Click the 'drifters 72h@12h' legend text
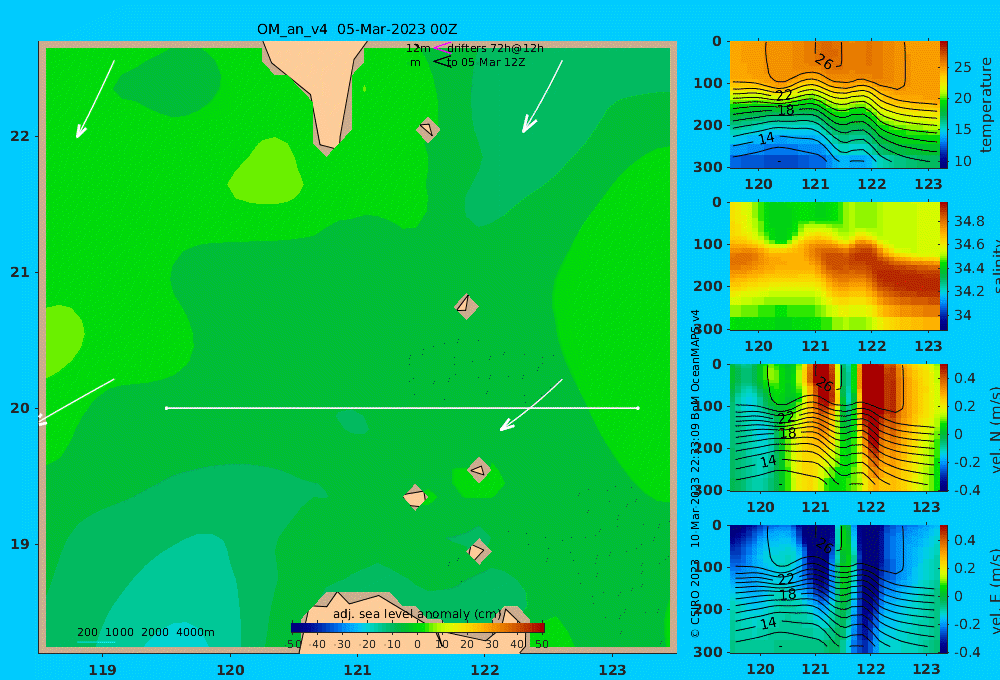 (496, 48)
